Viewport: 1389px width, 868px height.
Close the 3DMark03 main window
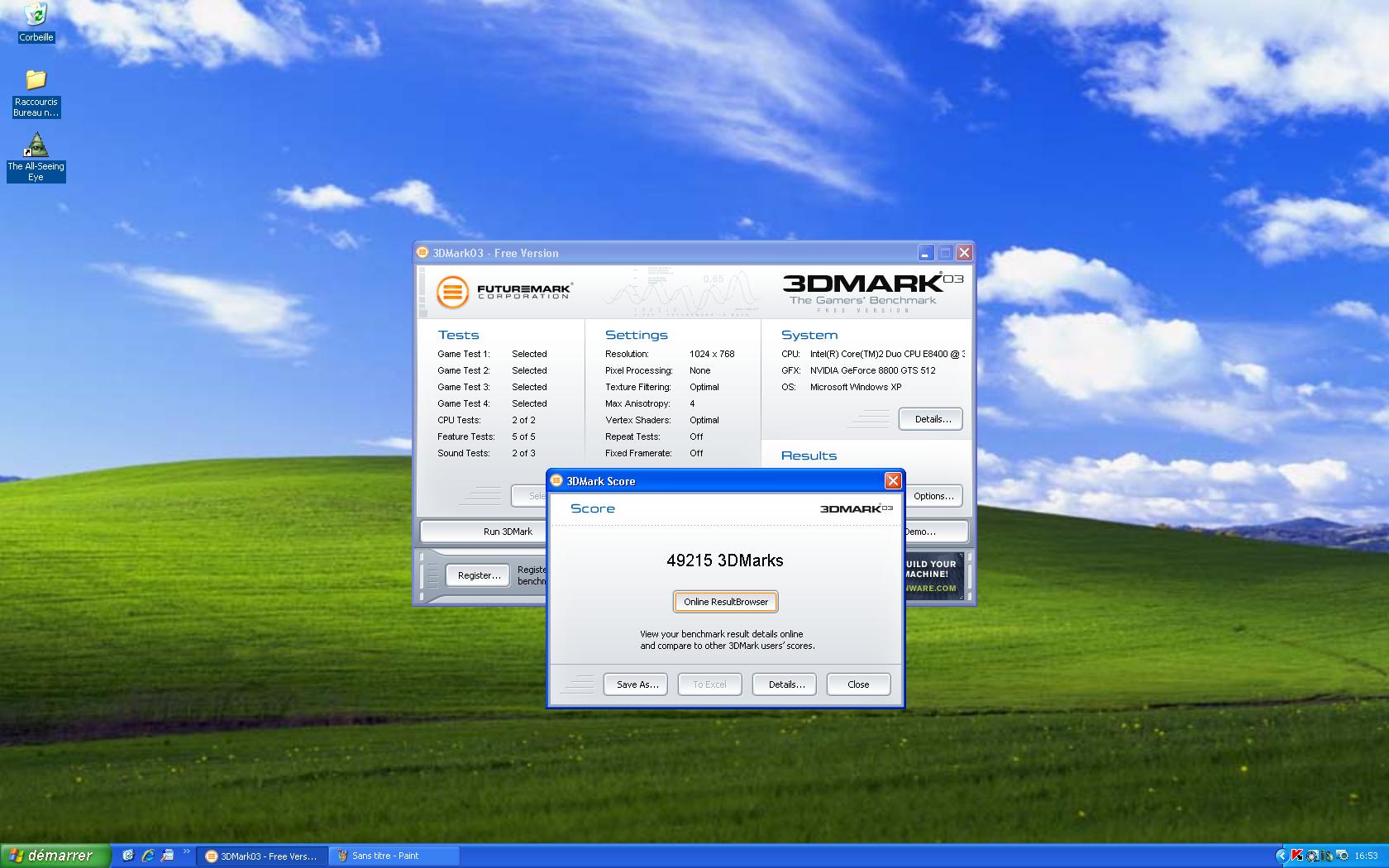[x=964, y=253]
